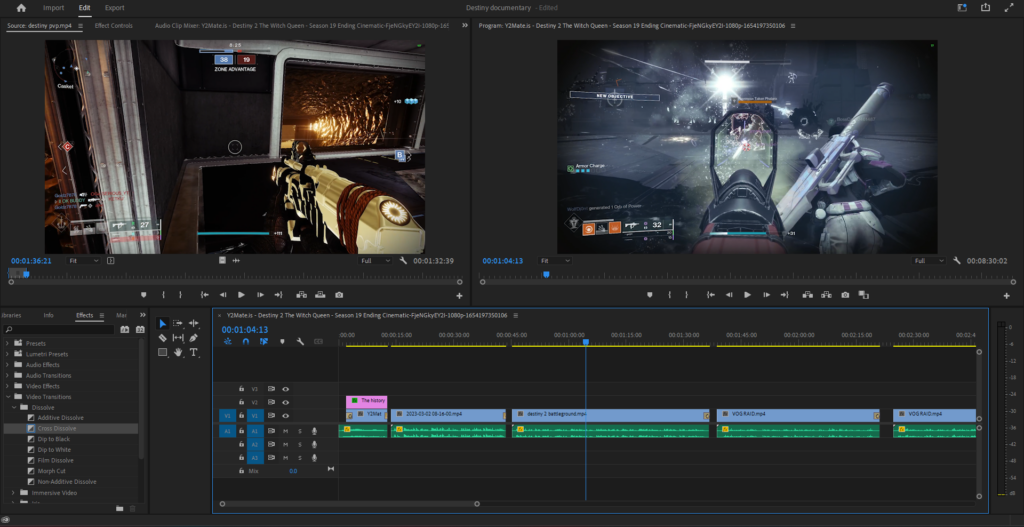Select the Hand tool
Viewport: 1024px width, 527px height.
pos(178,353)
